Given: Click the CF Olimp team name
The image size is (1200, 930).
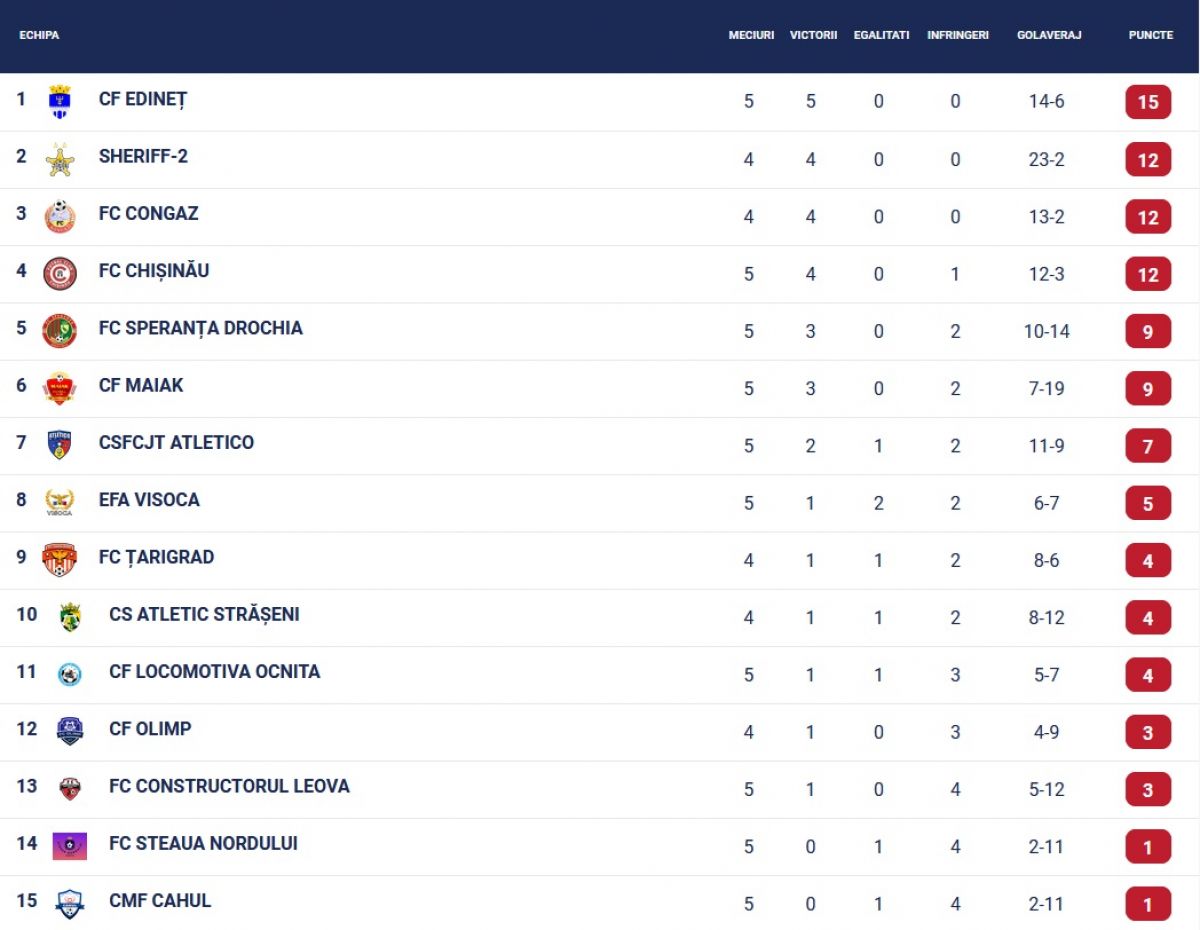Looking at the screenshot, I should click(x=150, y=729).
